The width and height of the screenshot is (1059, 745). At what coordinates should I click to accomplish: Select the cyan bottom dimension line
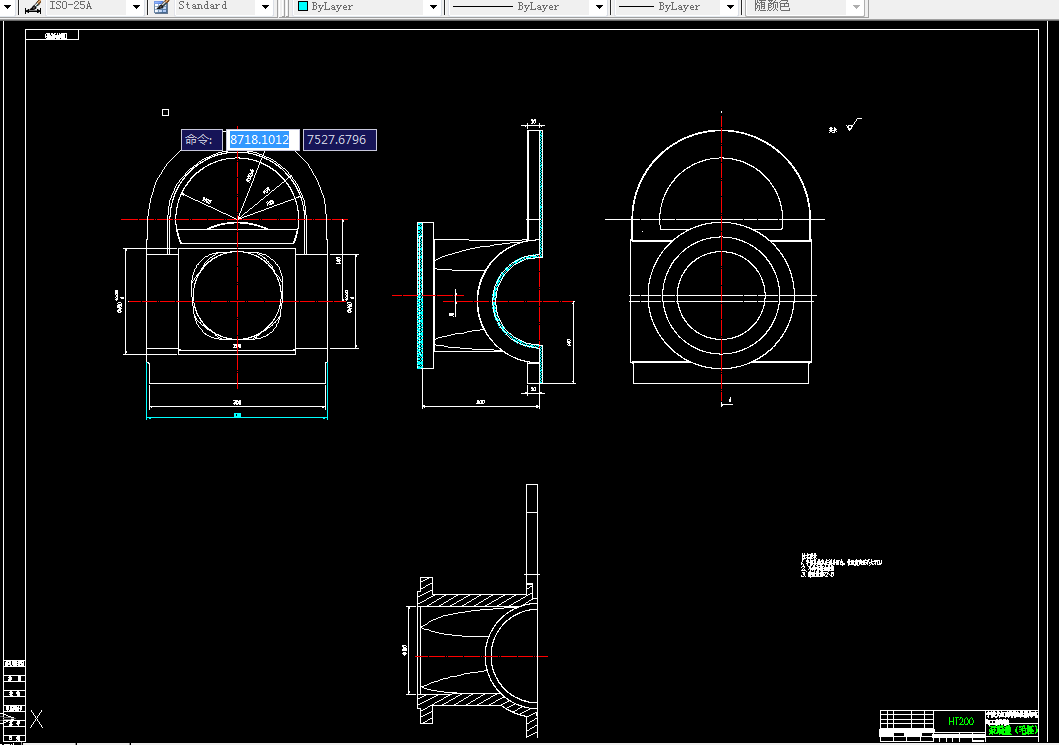237,417
